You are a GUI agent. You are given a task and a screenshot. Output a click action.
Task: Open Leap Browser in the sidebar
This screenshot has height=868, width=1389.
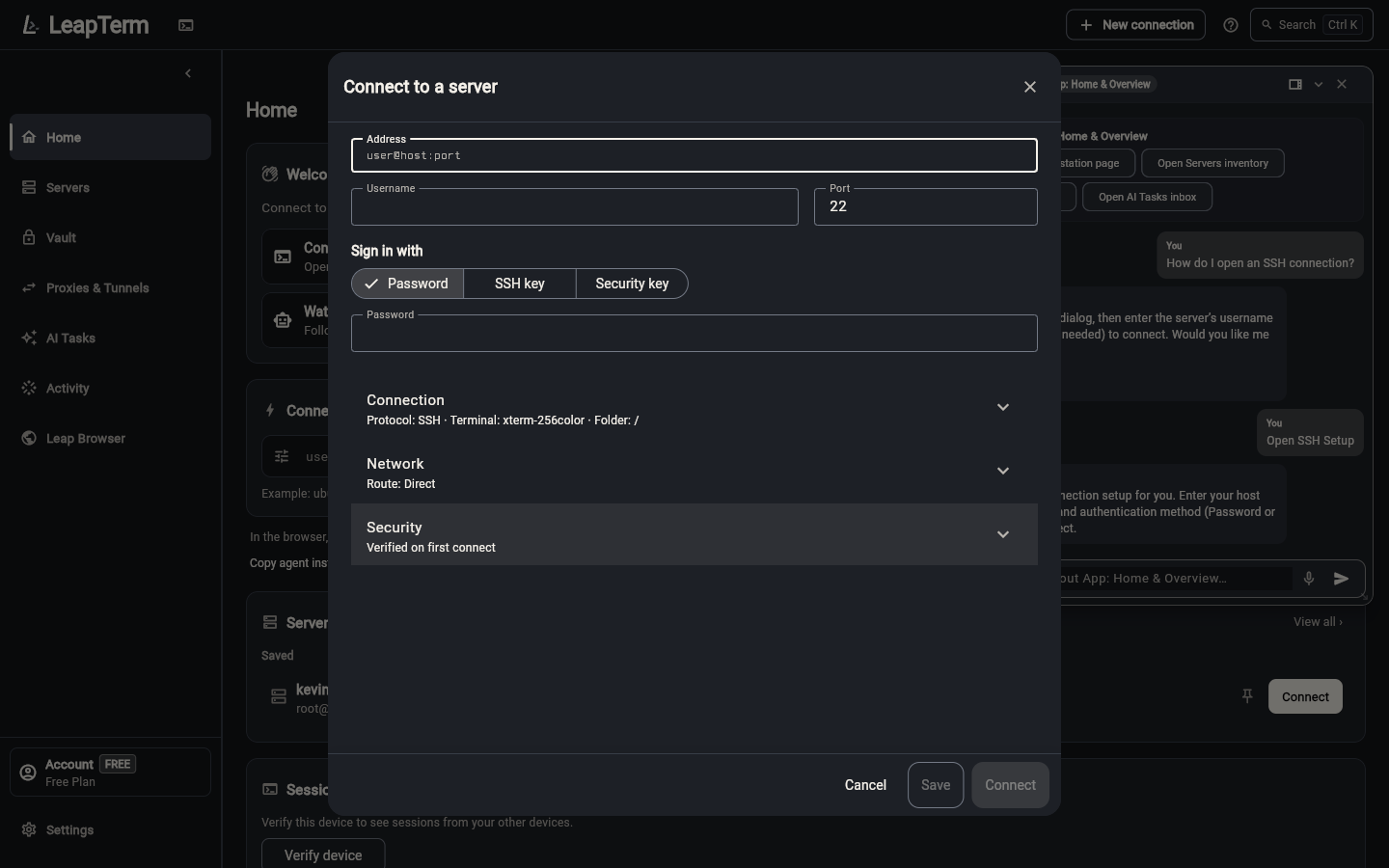(x=111, y=438)
